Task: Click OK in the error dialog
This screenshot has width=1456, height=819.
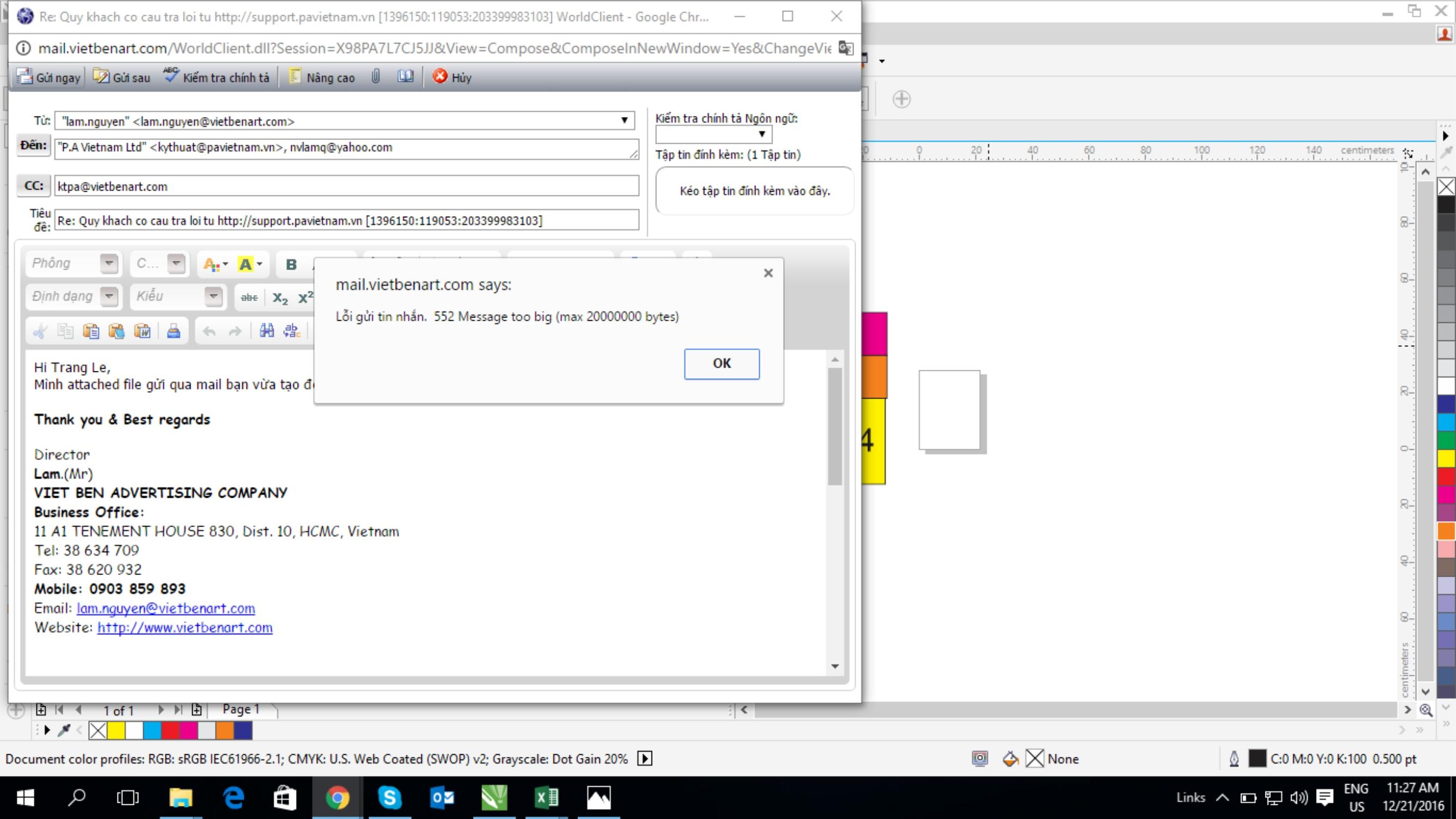Action: click(x=721, y=364)
